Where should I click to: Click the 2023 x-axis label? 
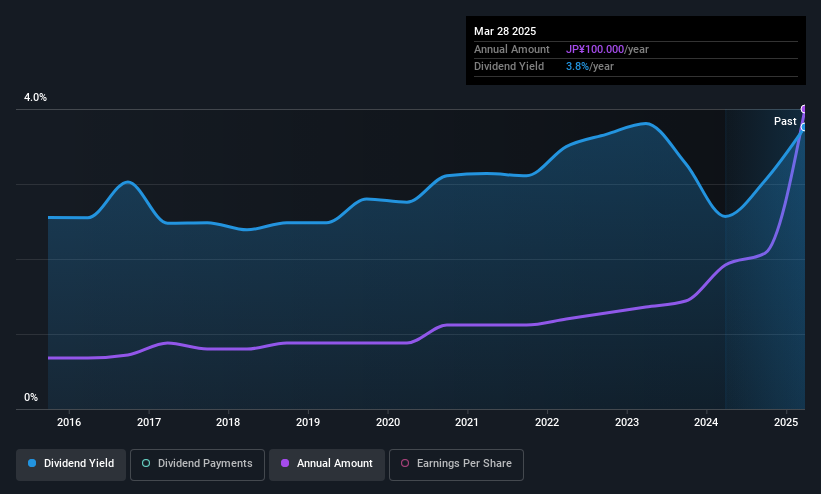point(627,422)
